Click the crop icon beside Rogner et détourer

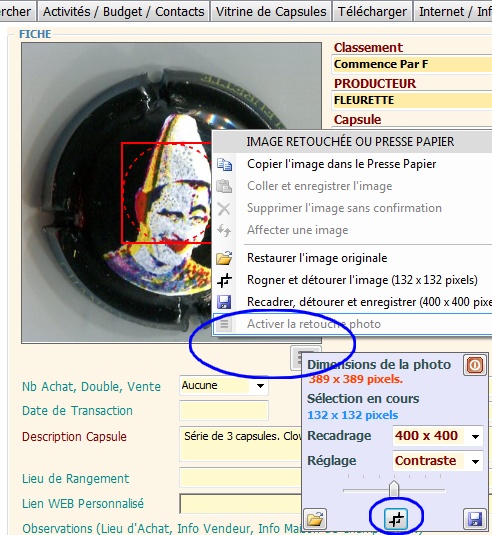[224, 280]
